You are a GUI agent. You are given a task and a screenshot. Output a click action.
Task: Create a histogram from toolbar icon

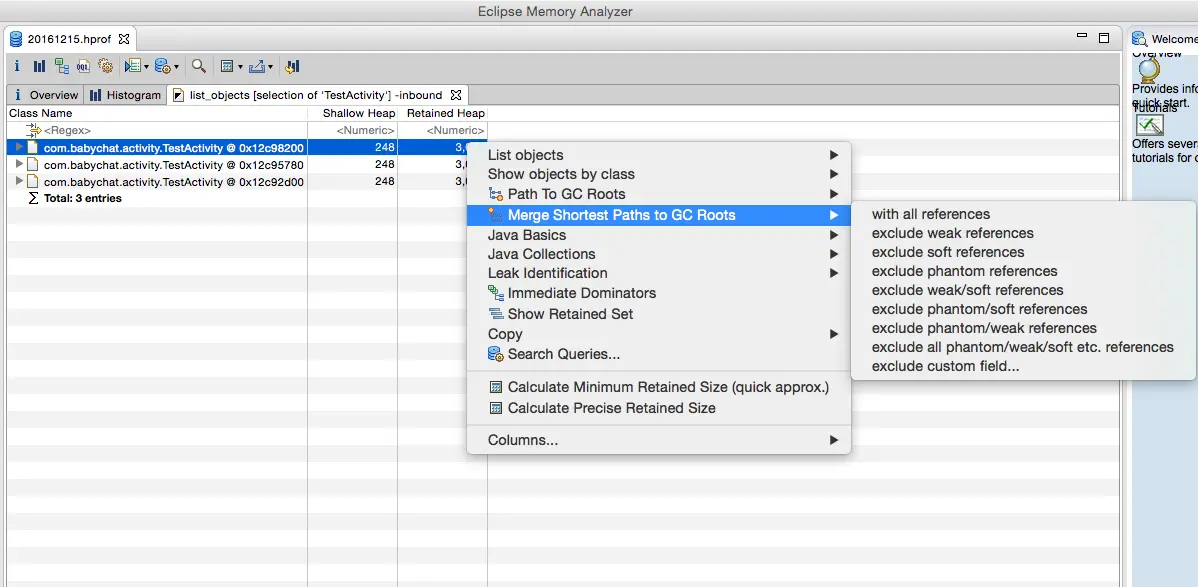point(39,66)
